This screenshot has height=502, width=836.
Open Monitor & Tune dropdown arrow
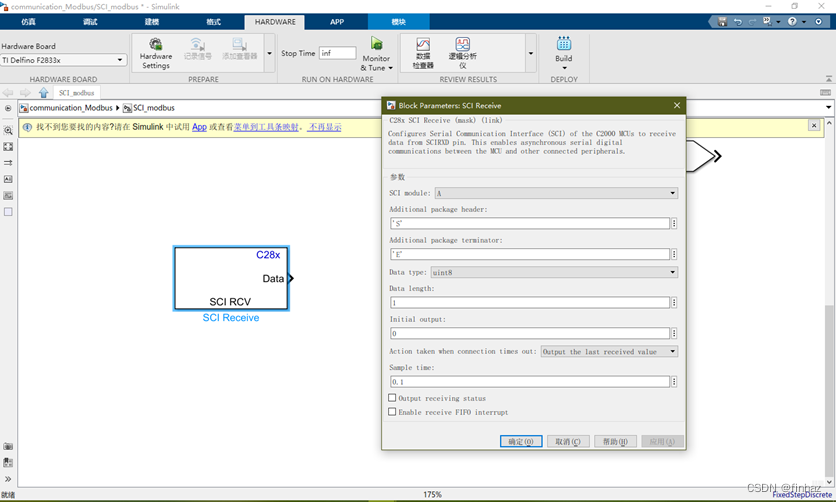pyautogui.click(x=390, y=68)
